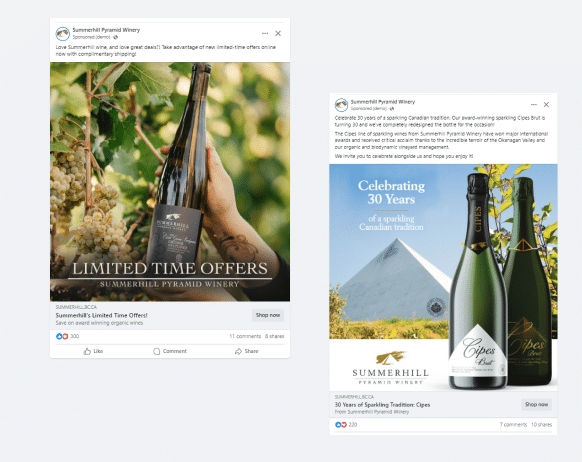The image size is (582, 462).
Task: View the 10 shares on Cipes post
Action: coord(542,425)
